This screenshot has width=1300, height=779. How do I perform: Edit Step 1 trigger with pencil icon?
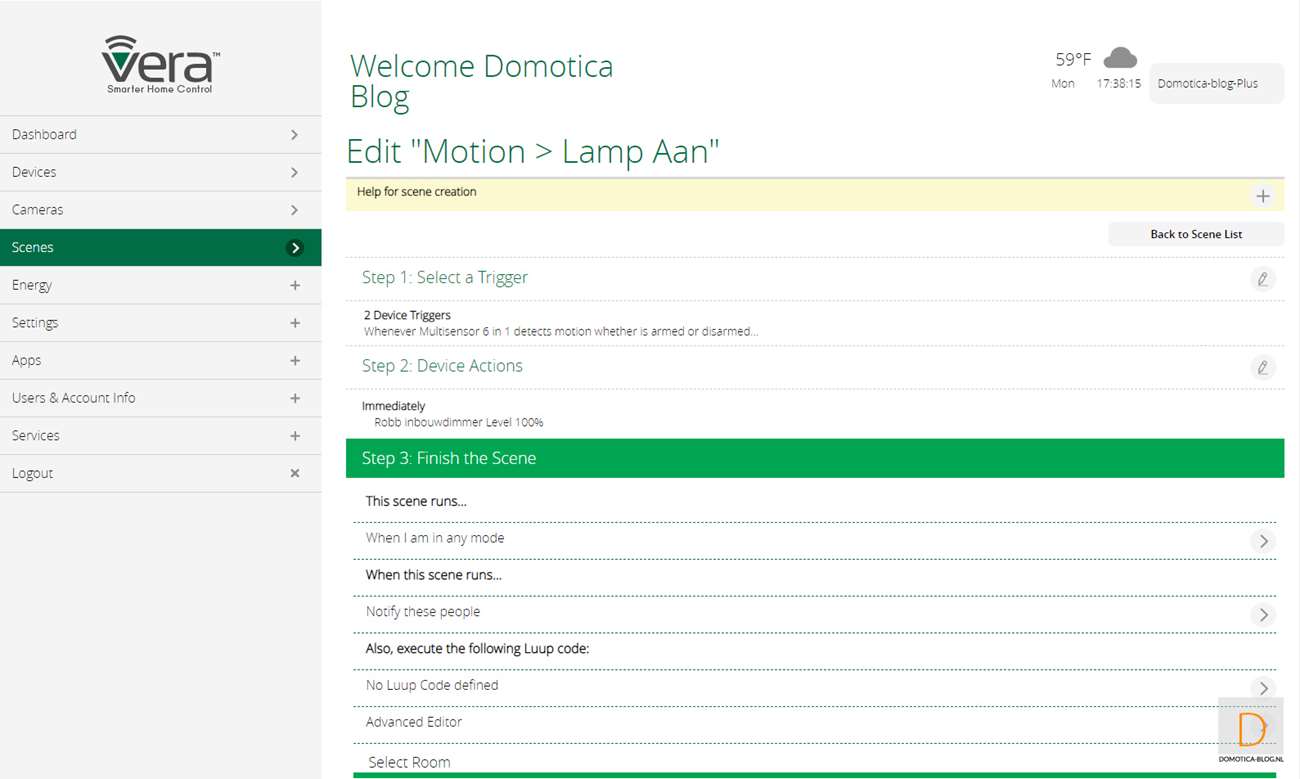pos(1262,279)
